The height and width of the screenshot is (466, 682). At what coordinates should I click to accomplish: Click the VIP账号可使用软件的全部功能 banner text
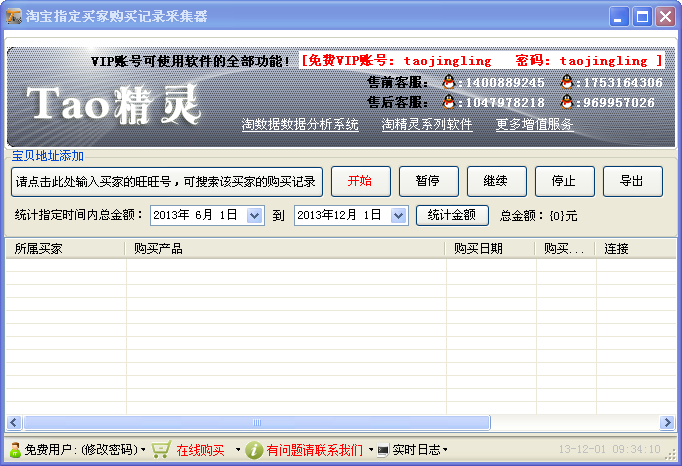click(x=190, y=61)
